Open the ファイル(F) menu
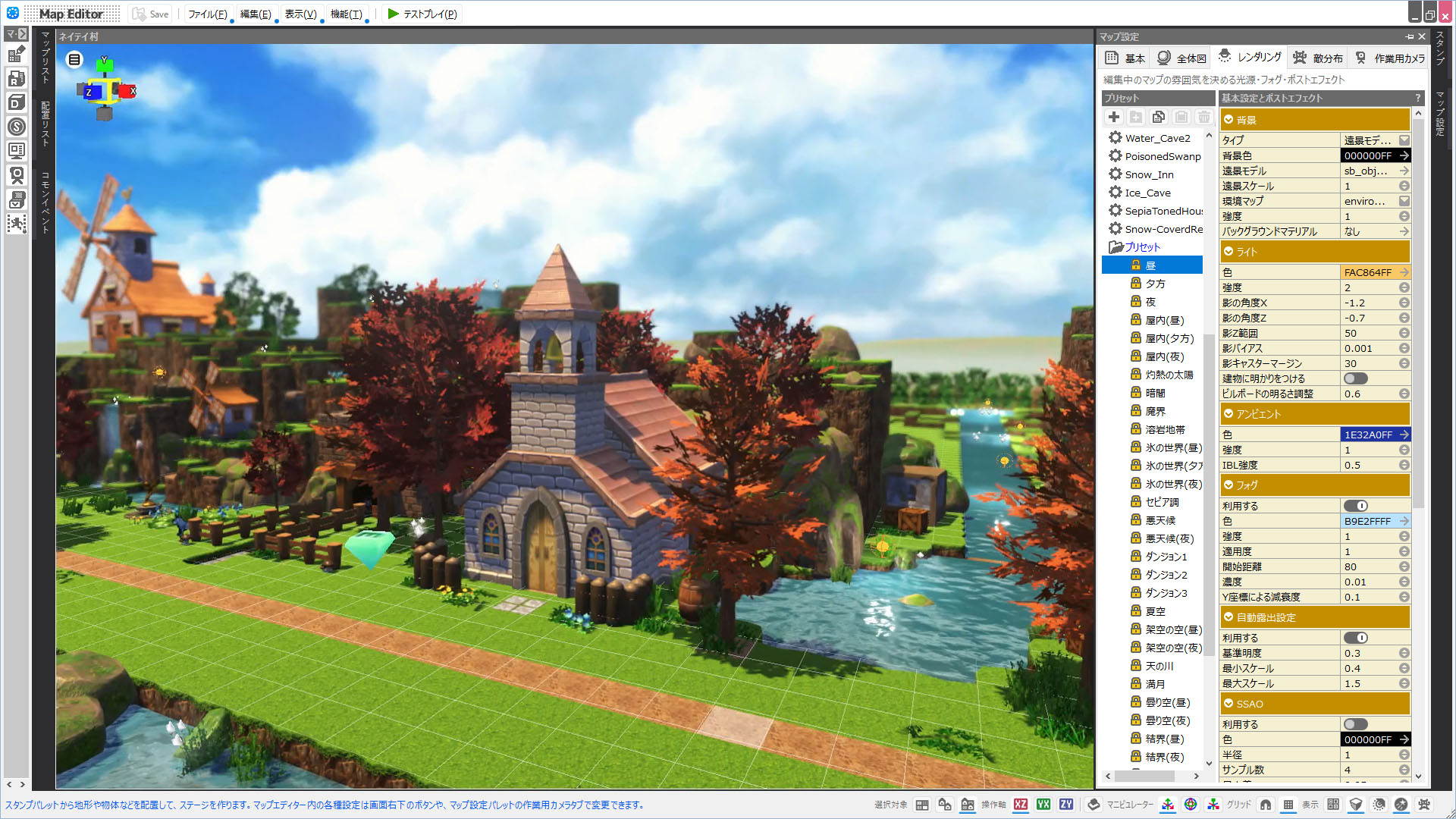The width and height of the screenshot is (1456, 819). [x=207, y=14]
